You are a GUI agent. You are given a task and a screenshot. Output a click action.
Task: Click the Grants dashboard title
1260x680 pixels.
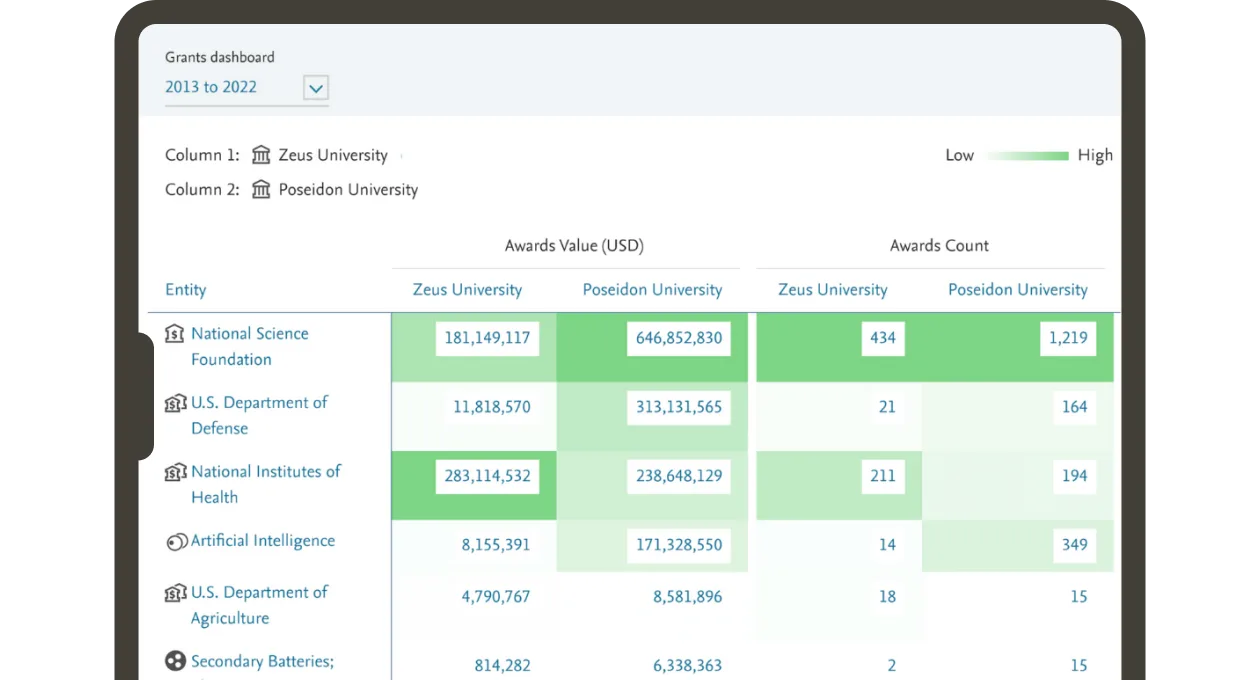pos(220,57)
